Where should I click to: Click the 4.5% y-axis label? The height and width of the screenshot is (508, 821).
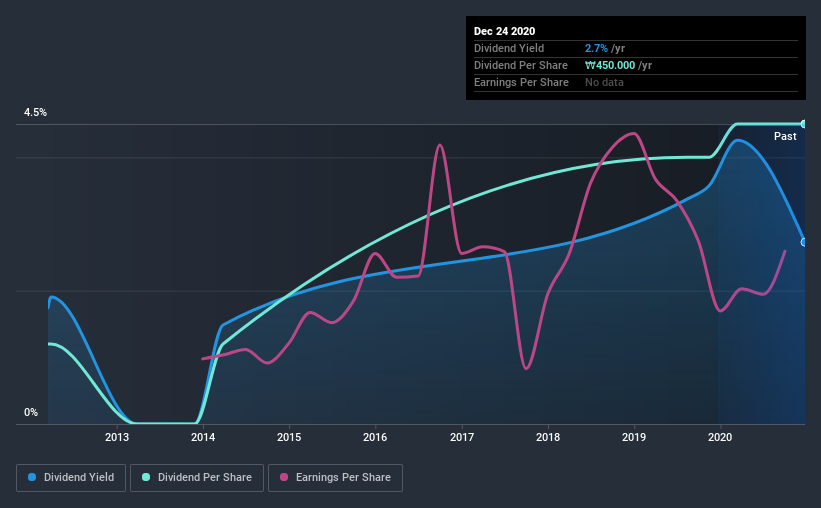point(35,113)
